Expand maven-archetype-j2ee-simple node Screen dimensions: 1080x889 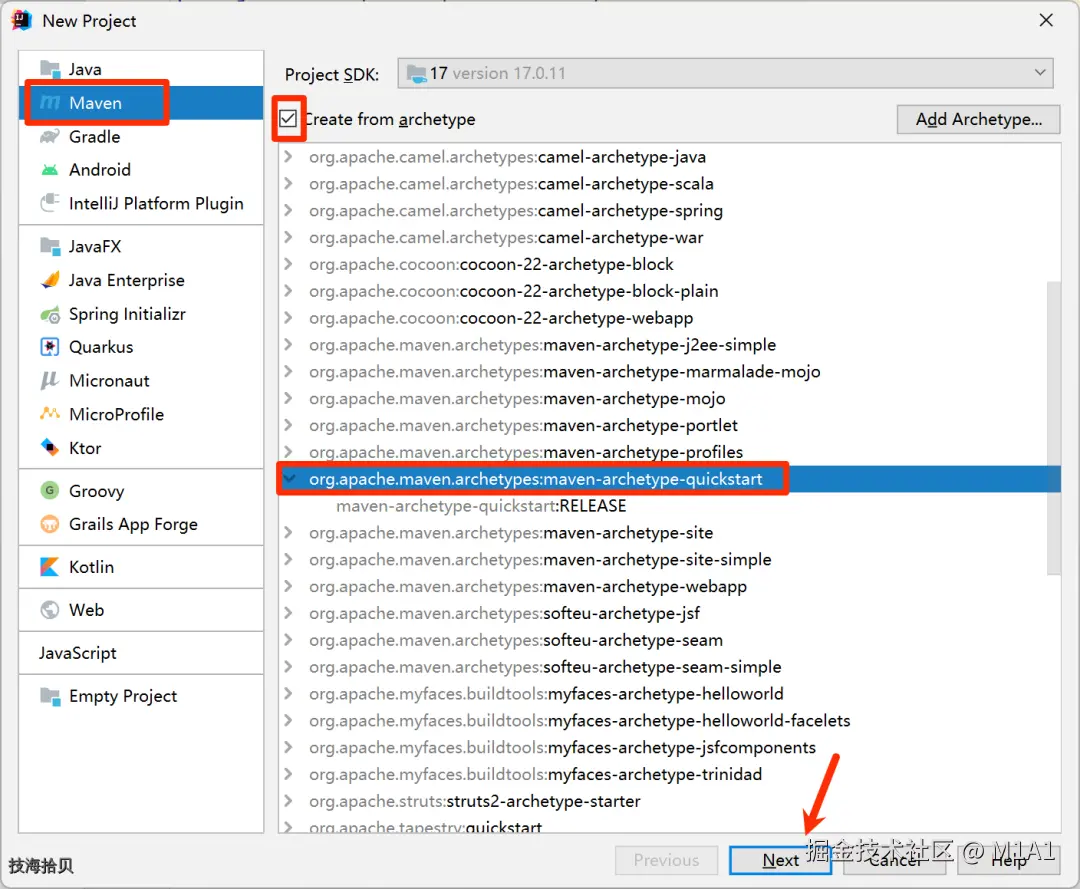click(x=289, y=344)
